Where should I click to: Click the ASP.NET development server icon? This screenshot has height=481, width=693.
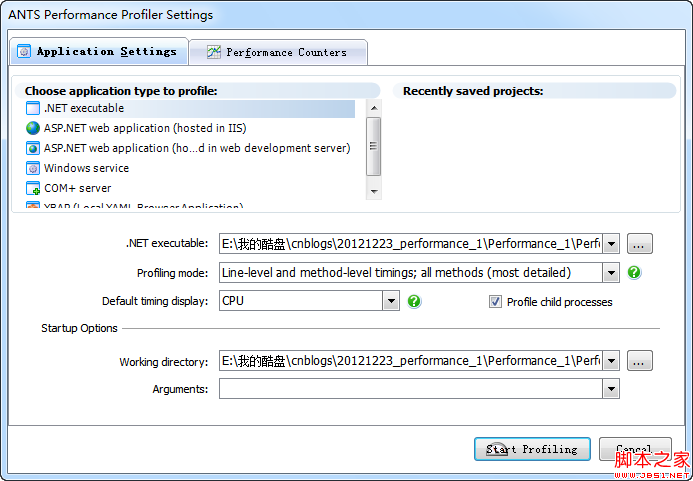pyautogui.click(x=33, y=148)
